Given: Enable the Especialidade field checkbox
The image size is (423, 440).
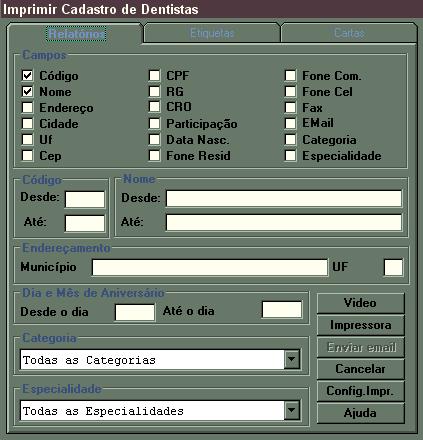Looking at the screenshot, I should pos(290,155).
